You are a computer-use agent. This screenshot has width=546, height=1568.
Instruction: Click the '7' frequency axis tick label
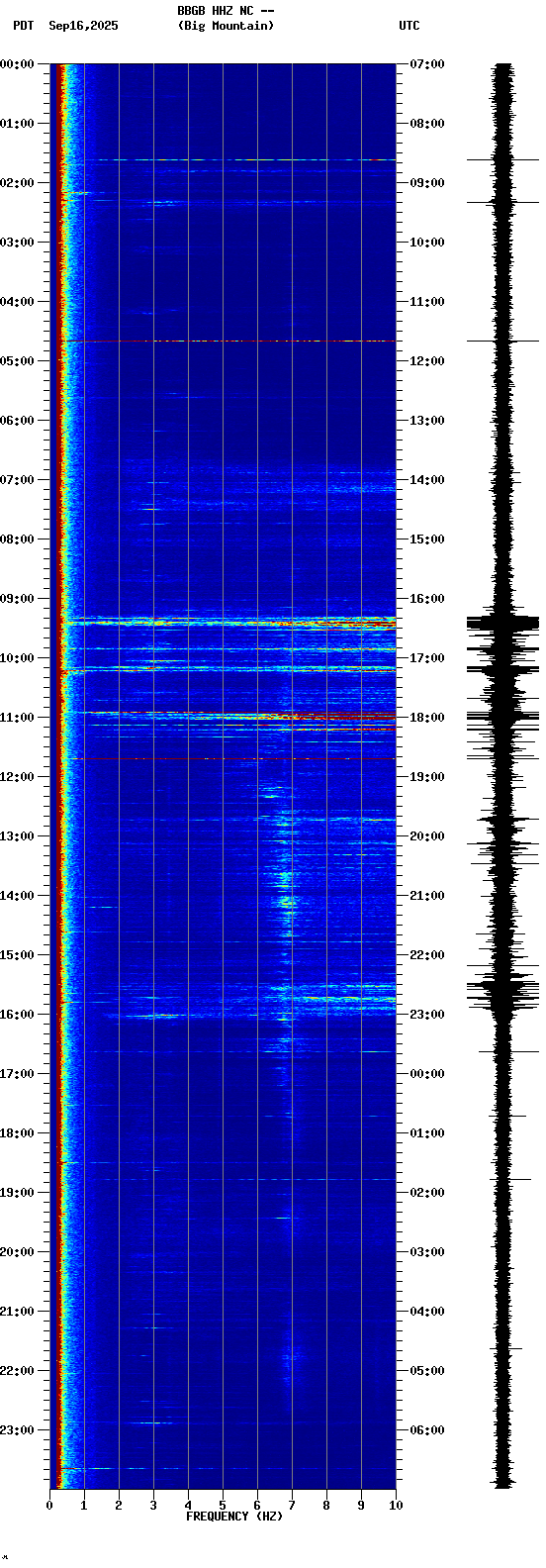292,1506
